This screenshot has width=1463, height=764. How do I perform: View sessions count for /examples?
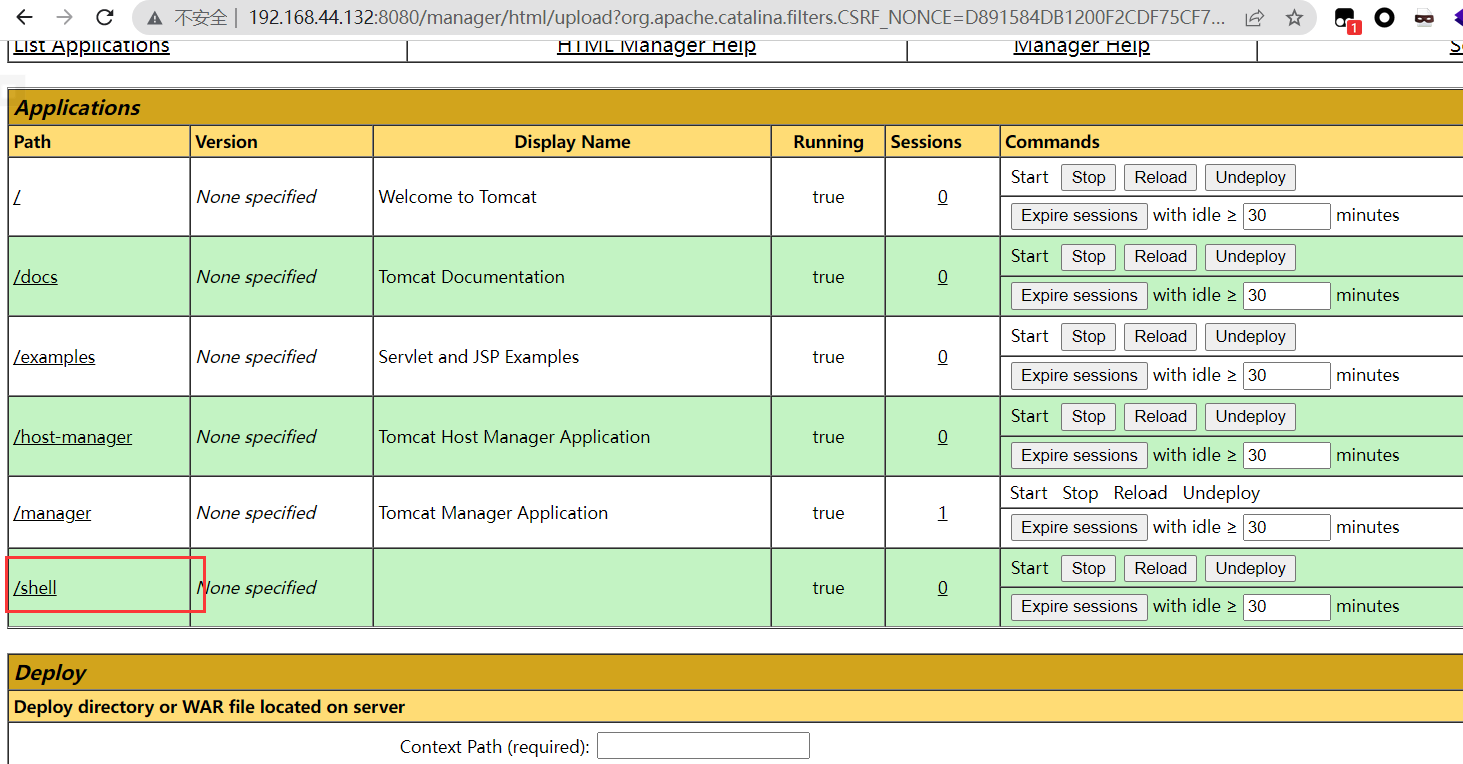[942, 357]
